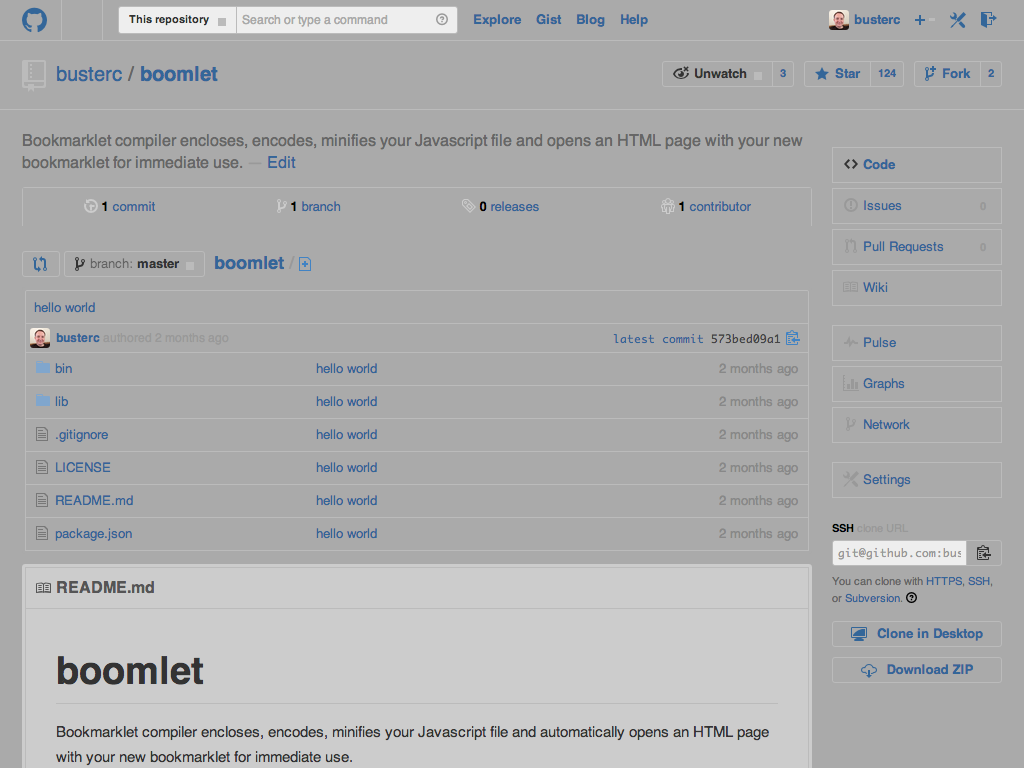
Task: Click the lib folder icon
Action: pyautogui.click(x=42, y=400)
